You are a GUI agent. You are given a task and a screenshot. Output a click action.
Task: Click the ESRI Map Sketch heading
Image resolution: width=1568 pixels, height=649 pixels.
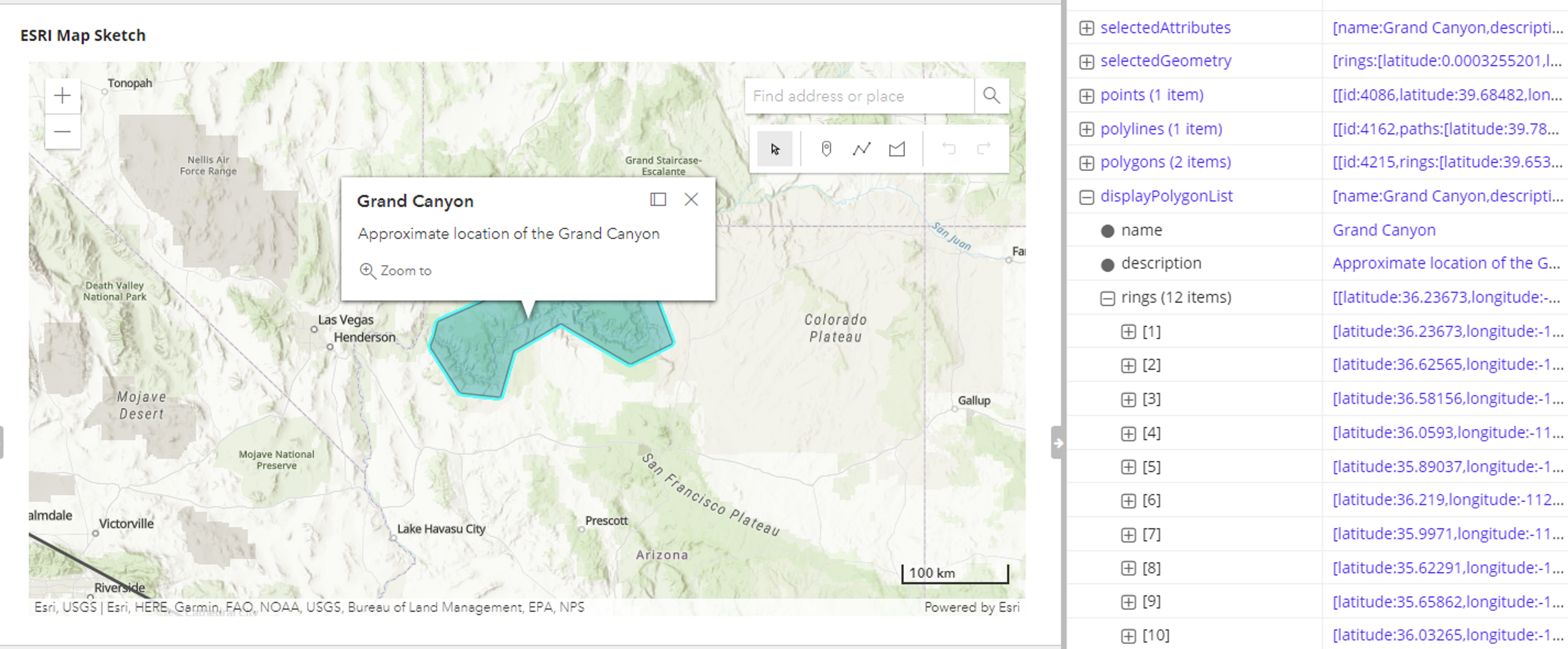[83, 35]
